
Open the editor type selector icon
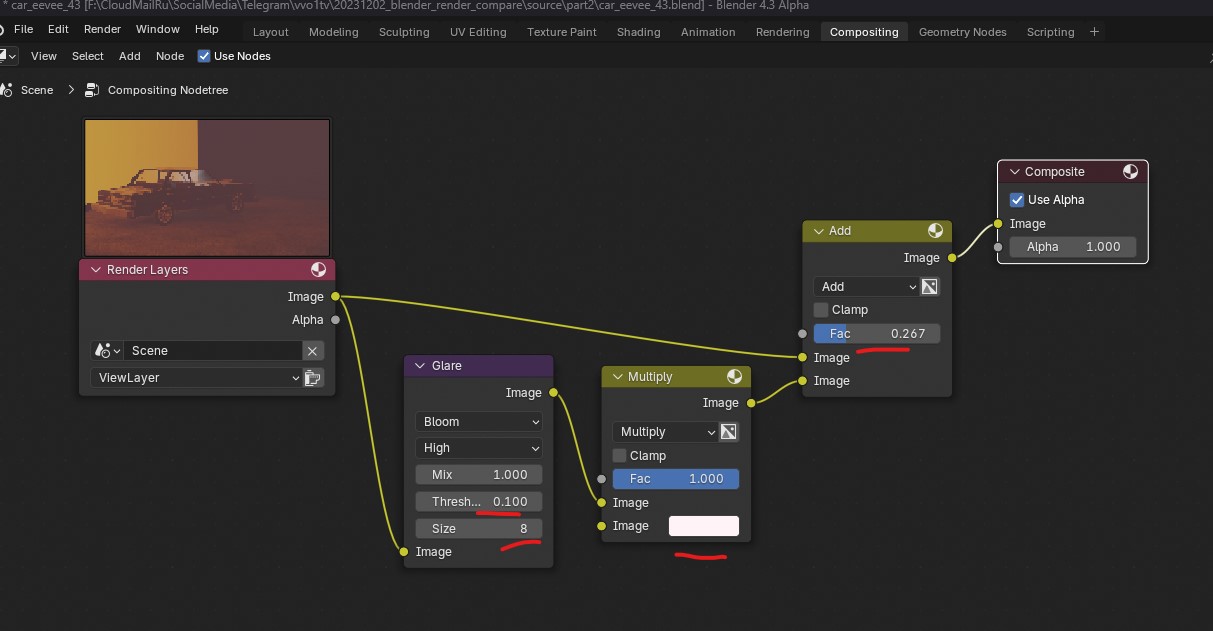8,56
